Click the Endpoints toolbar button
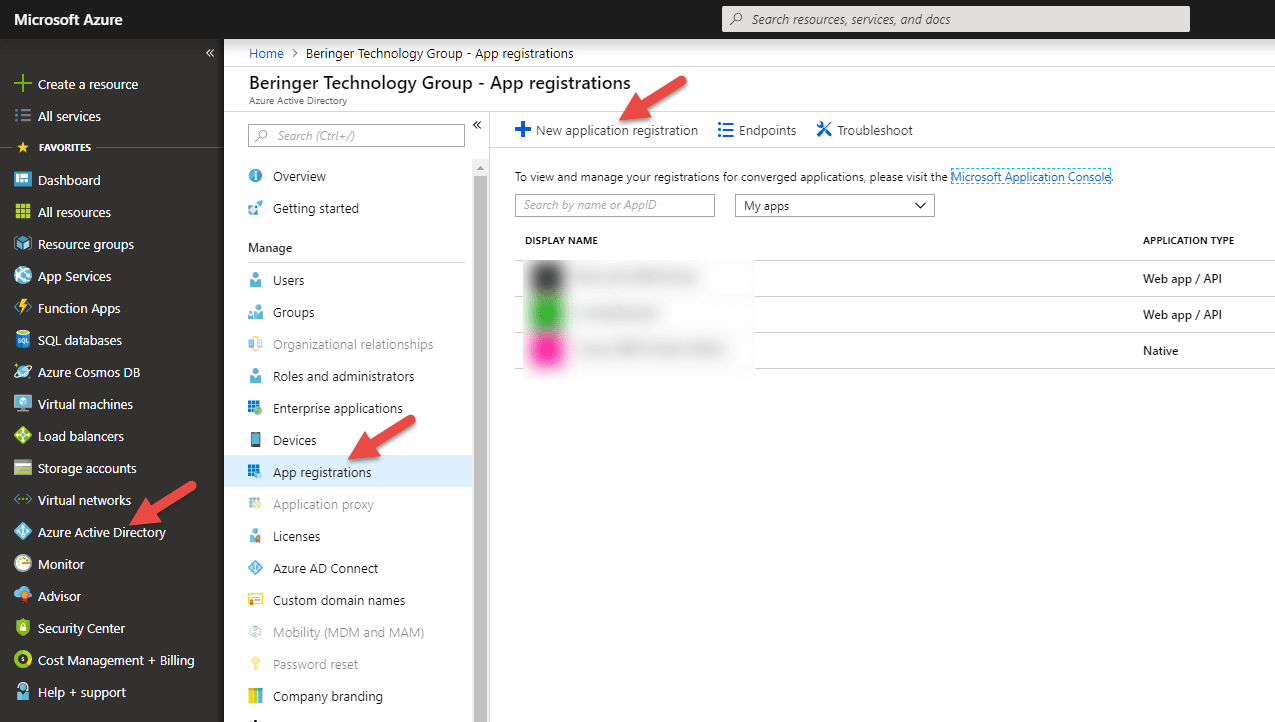The width and height of the screenshot is (1275, 722). (757, 130)
